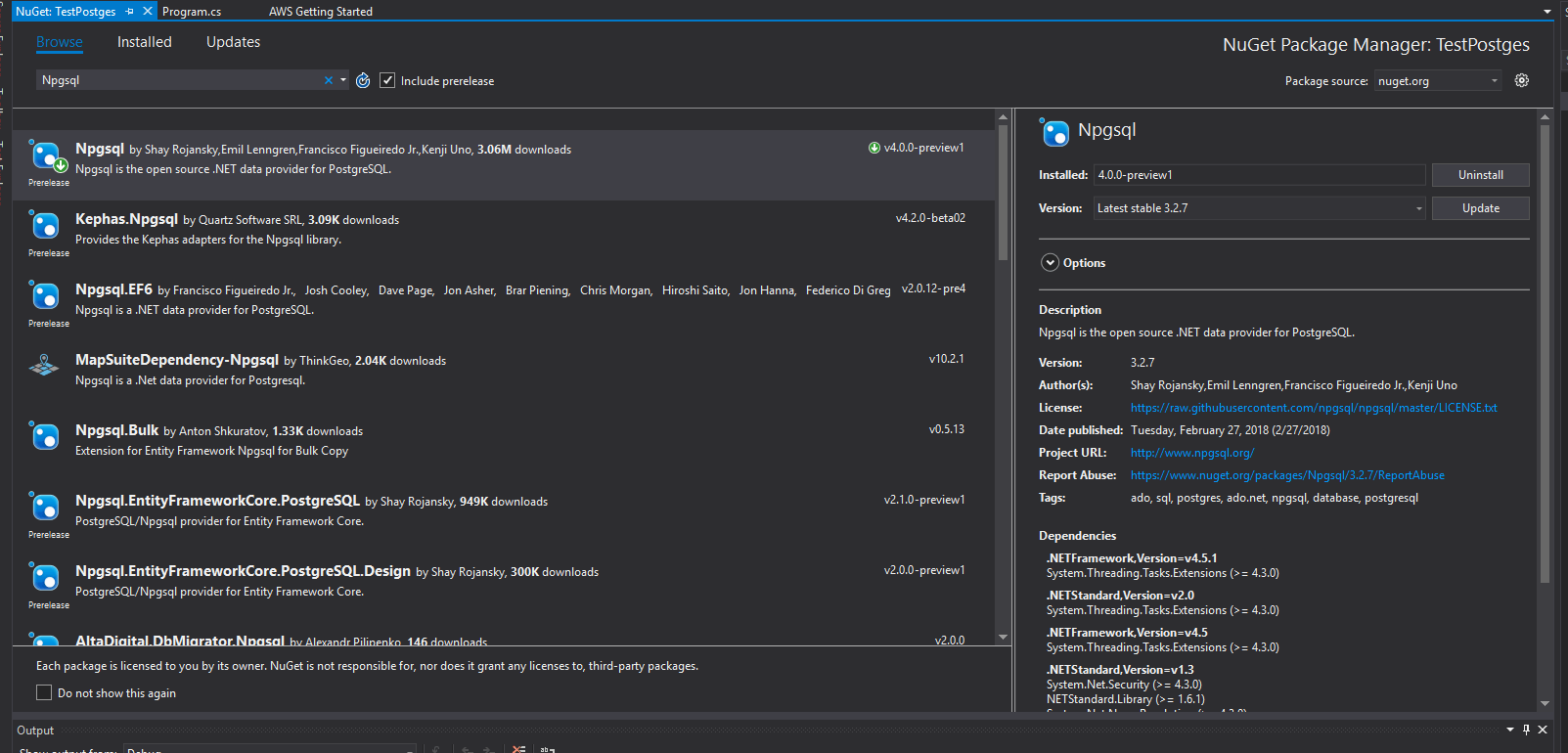1568x753 pixels.
Task: Click the Npgsql.EntityFrameworkCore.PostgreSQL package icon
Action: [x=44, y=507]
